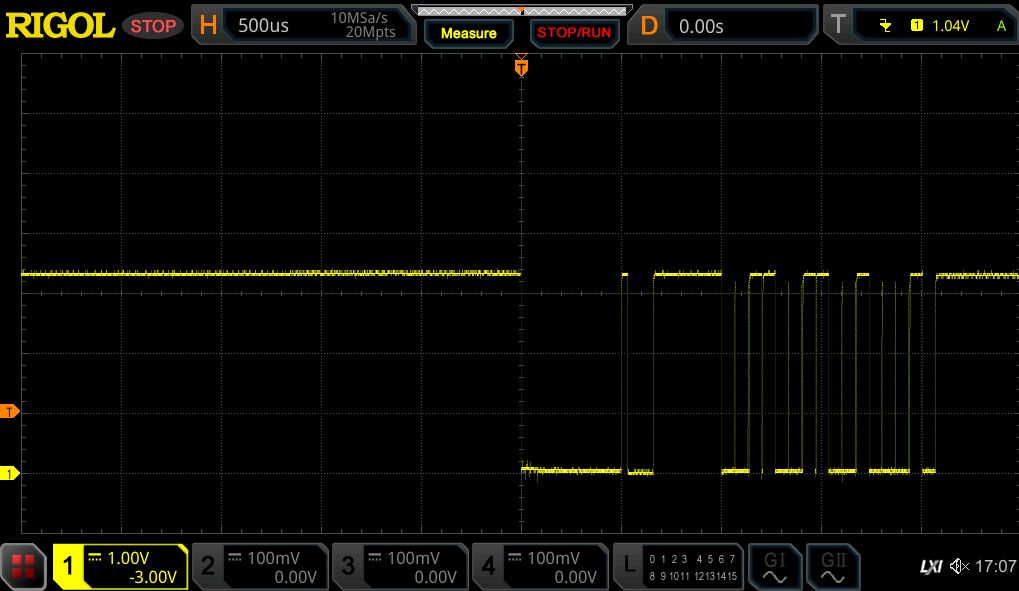1019x591 pixels.
Task: Open the red function navigation grid icon
Action: [x=23, y=567]
